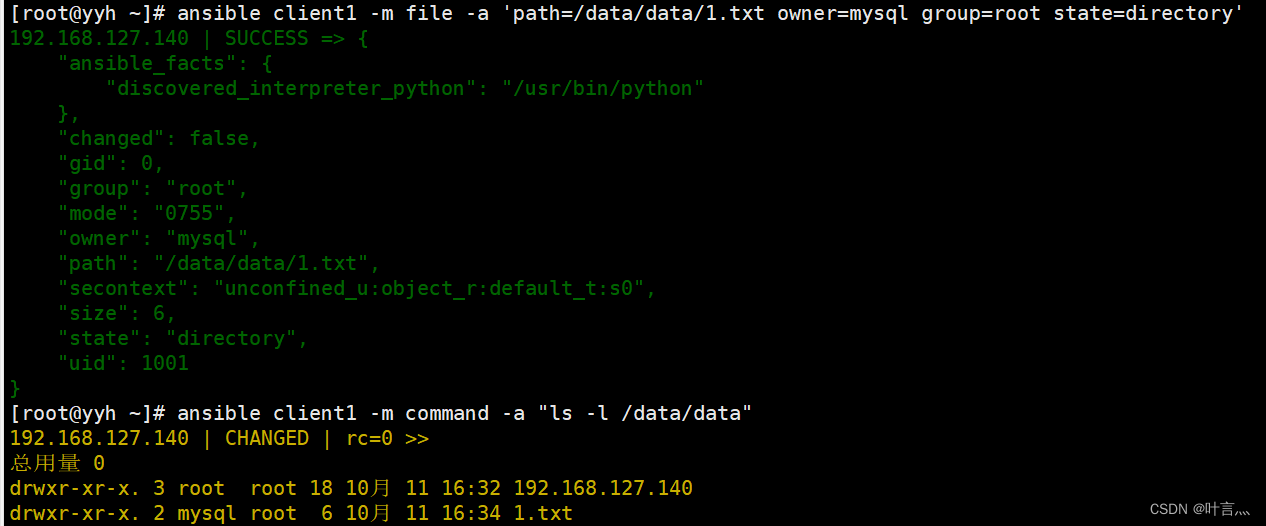This screenshot has width=1266, height=526.
Task: Click the "group": "root" line
Action: click(152, 188)
